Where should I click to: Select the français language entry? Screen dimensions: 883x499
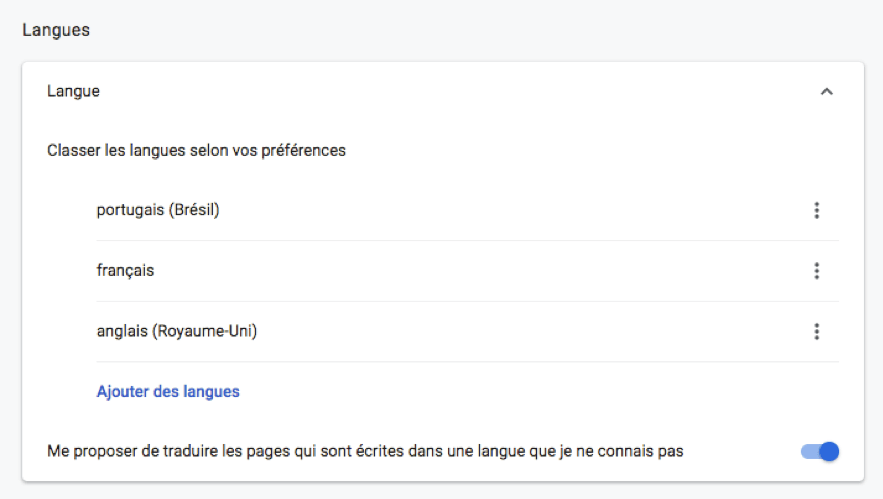[125, 270]
